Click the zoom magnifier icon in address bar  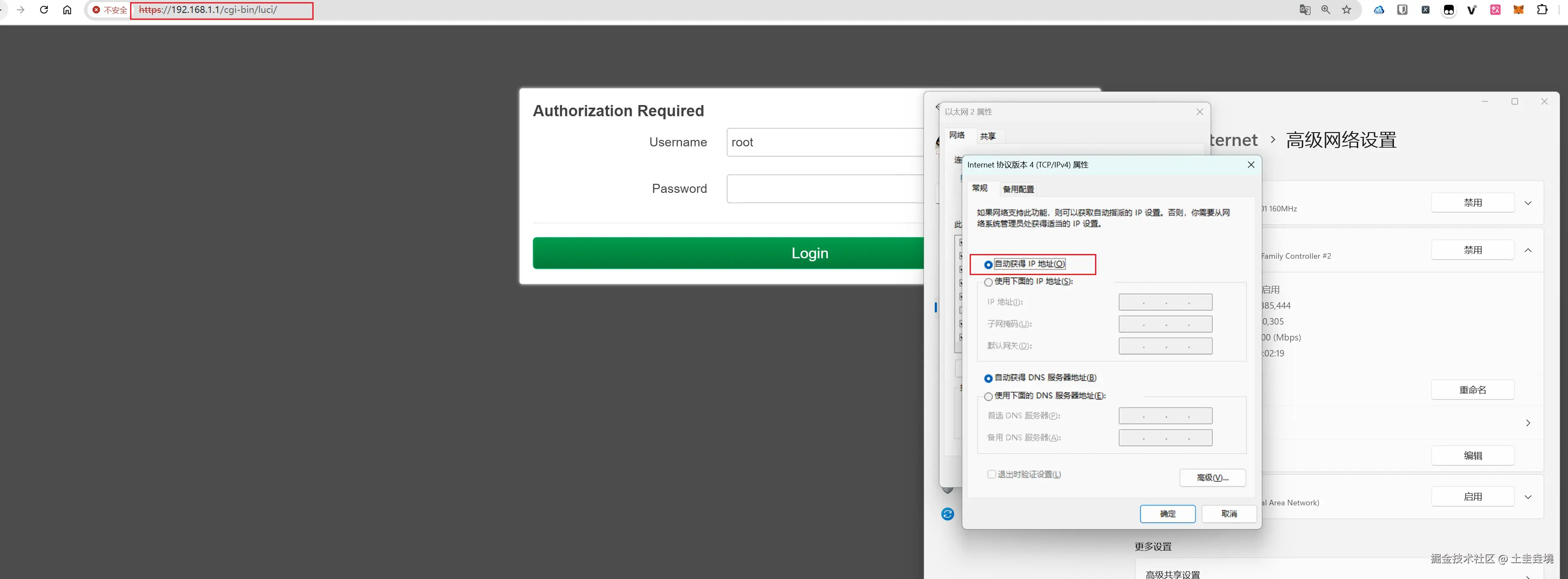(x=1325, y=10)
